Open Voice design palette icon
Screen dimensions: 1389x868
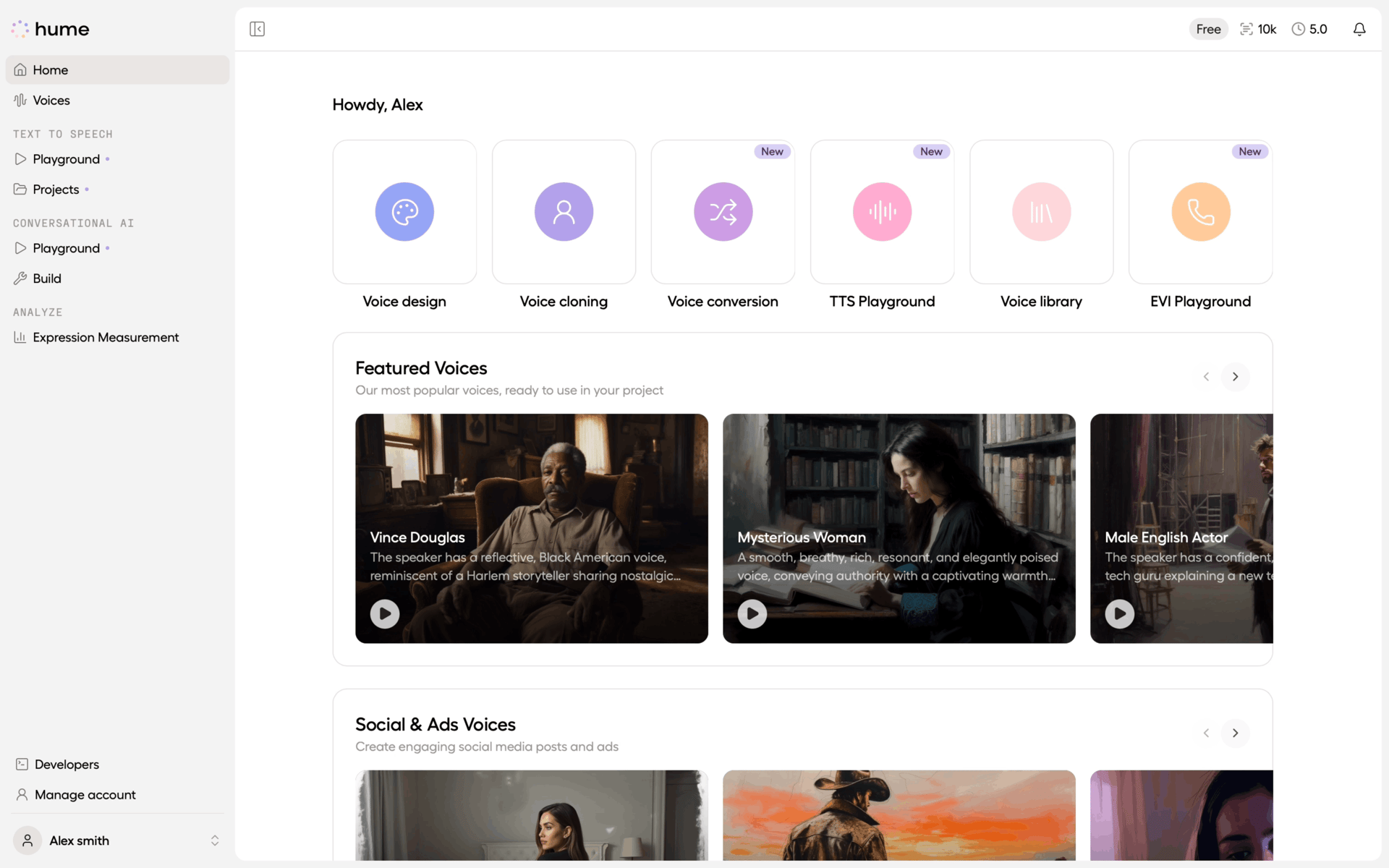tap(404, 211)
